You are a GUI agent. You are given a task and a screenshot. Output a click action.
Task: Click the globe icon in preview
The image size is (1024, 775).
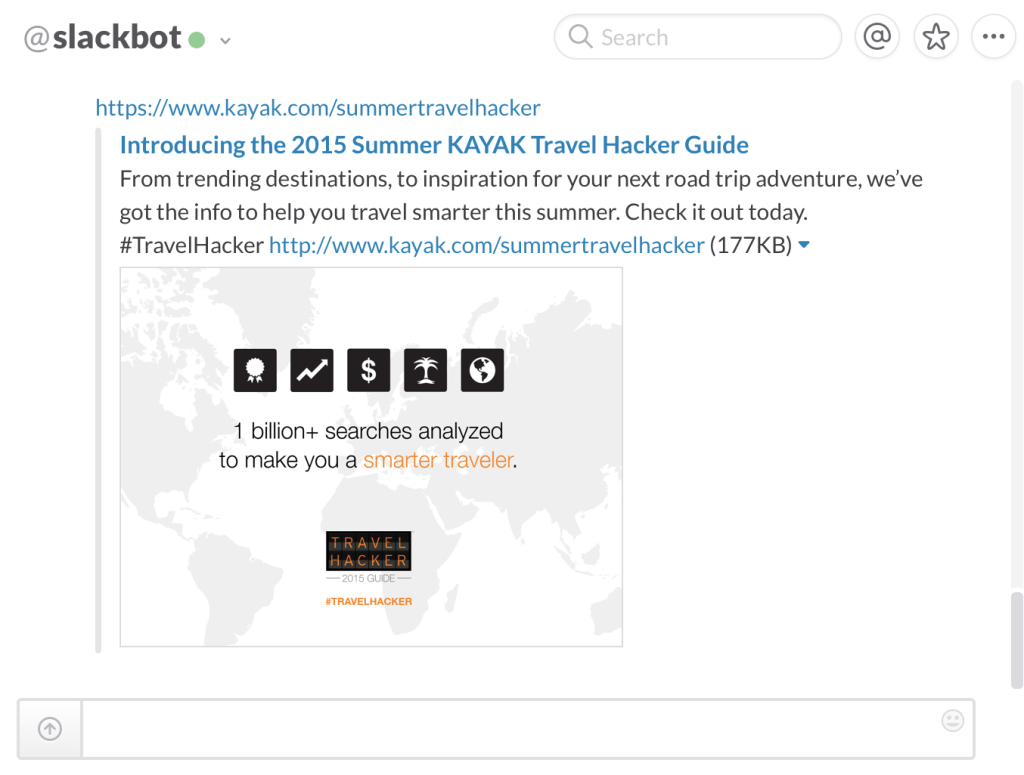482,370
